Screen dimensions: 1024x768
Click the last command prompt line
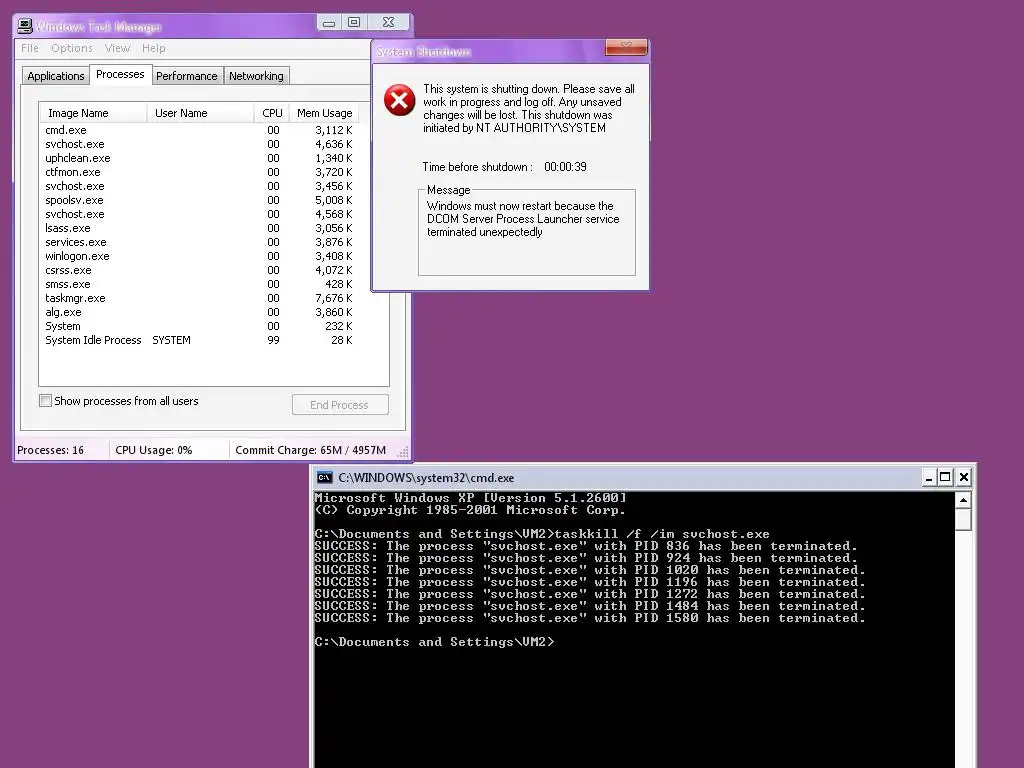pyautogui.click(x=434, y=642)
